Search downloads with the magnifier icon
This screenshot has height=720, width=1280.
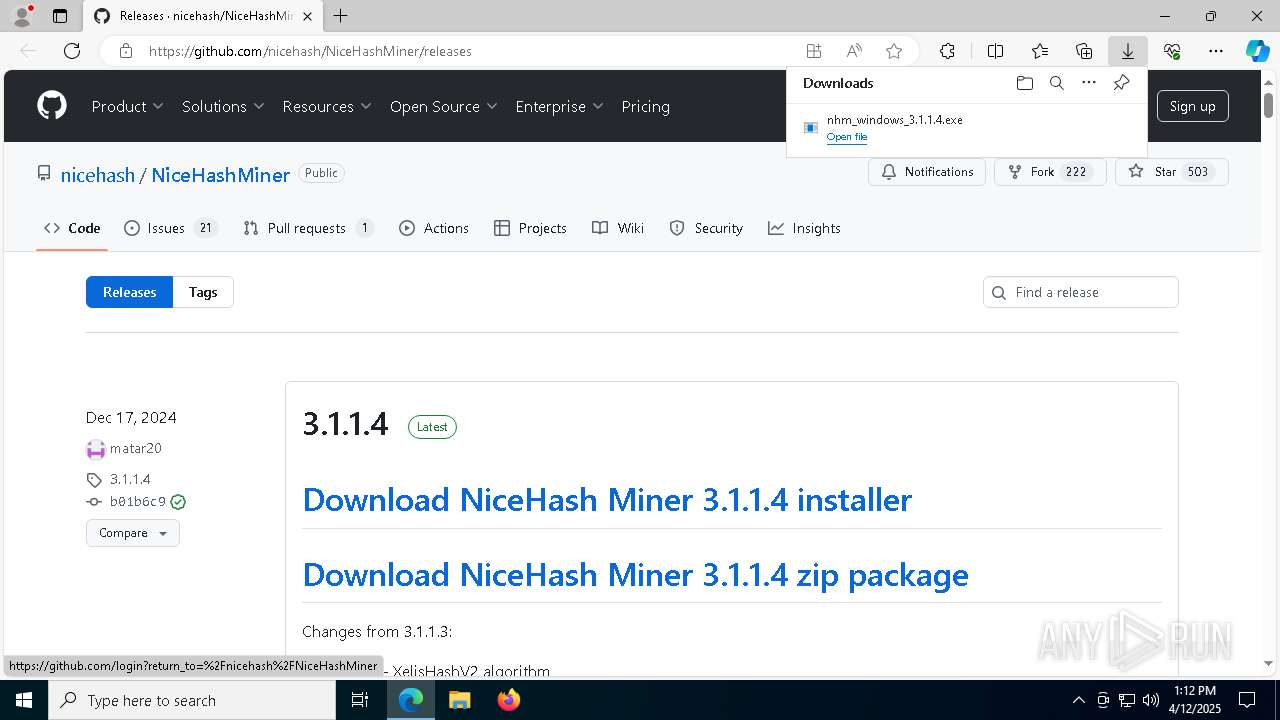1056,83
